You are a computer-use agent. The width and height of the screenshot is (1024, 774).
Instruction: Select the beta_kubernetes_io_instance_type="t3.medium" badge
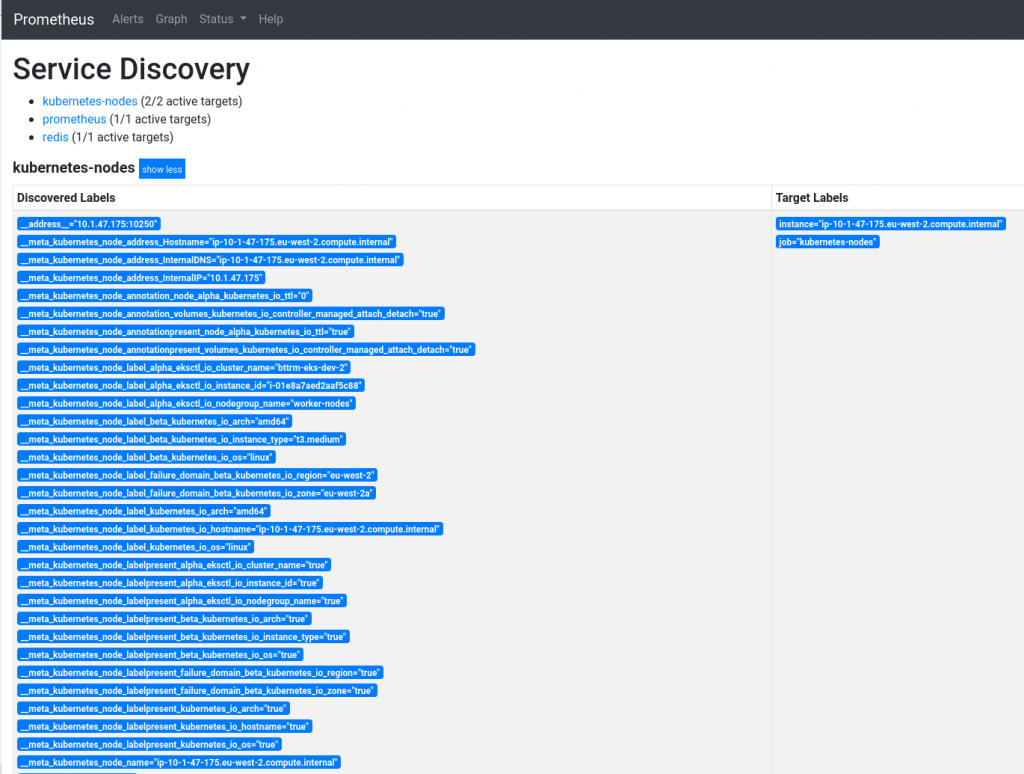click(x=181, y=439)
